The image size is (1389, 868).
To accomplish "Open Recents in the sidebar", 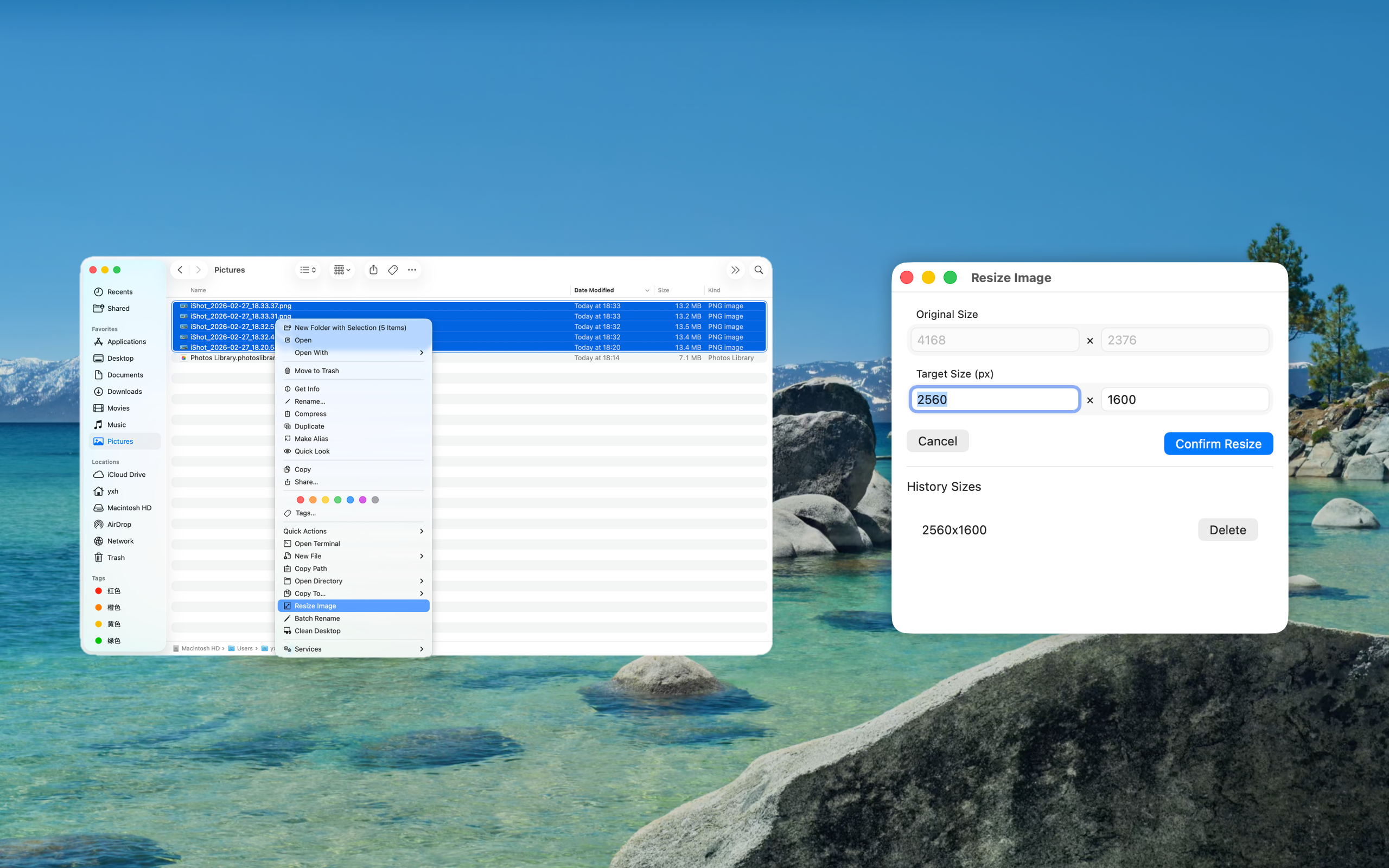I will 125,292.
